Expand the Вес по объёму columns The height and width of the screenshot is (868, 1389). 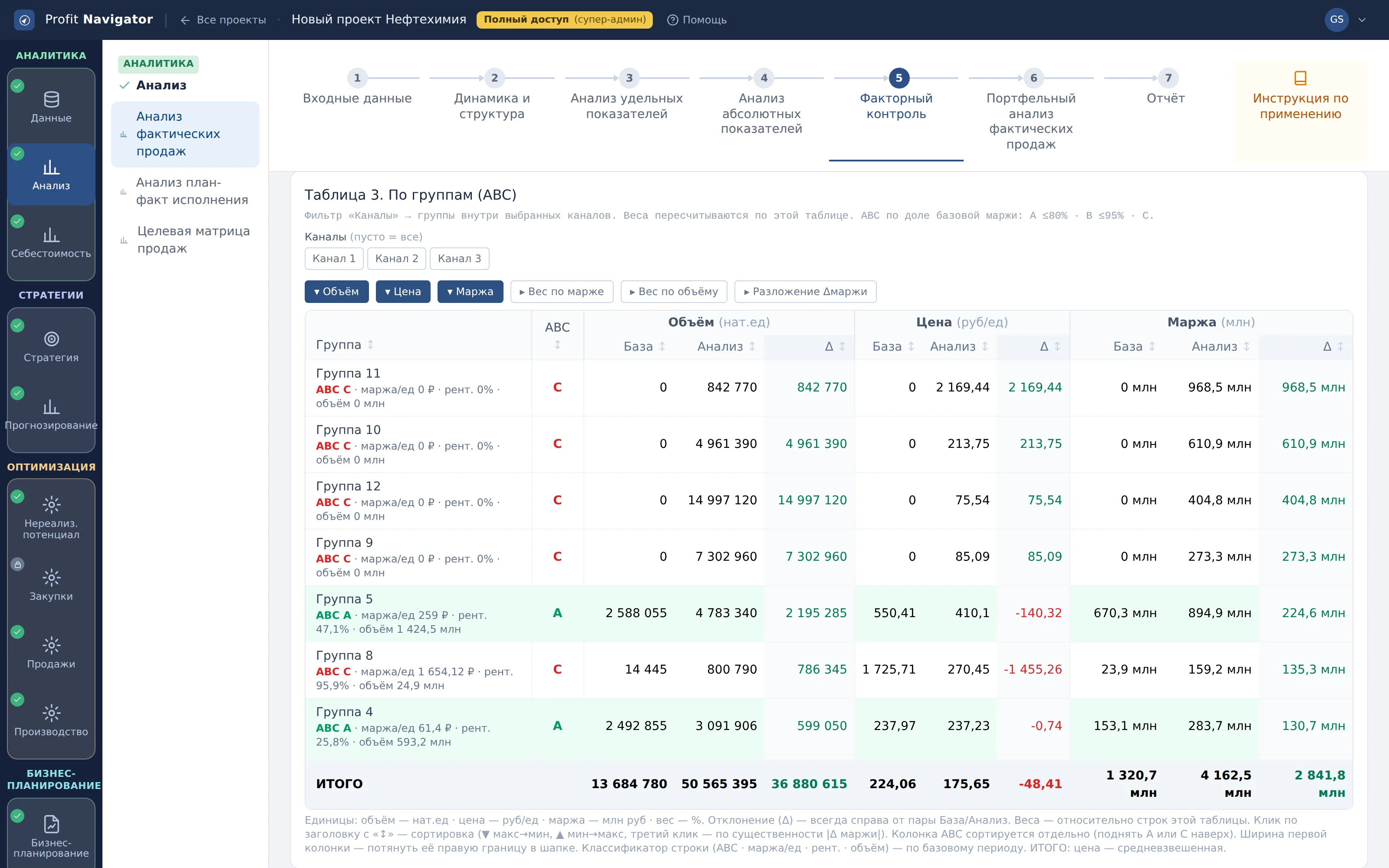click(x=674, y=292)
